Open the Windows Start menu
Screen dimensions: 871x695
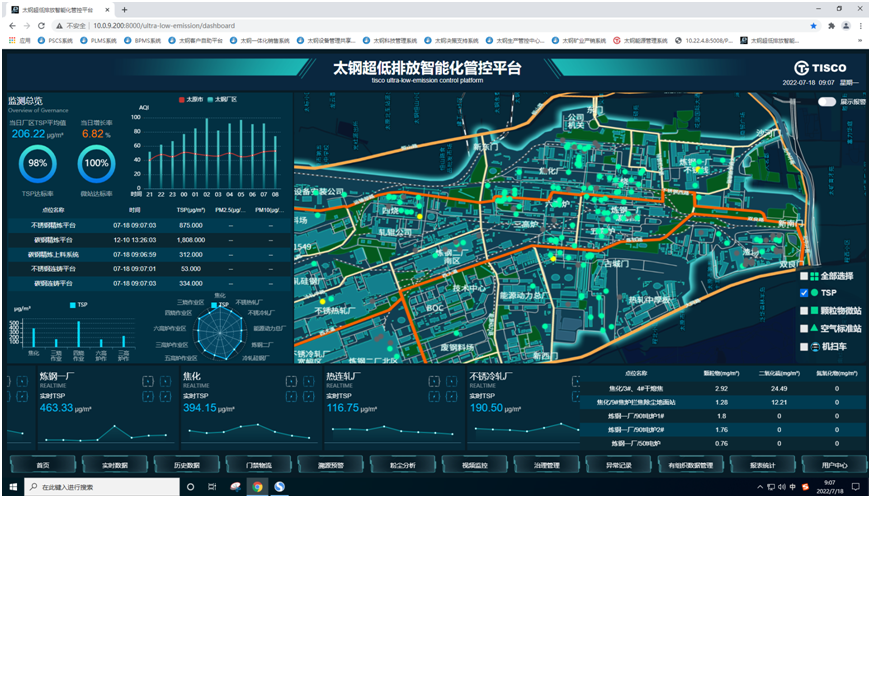13,487
